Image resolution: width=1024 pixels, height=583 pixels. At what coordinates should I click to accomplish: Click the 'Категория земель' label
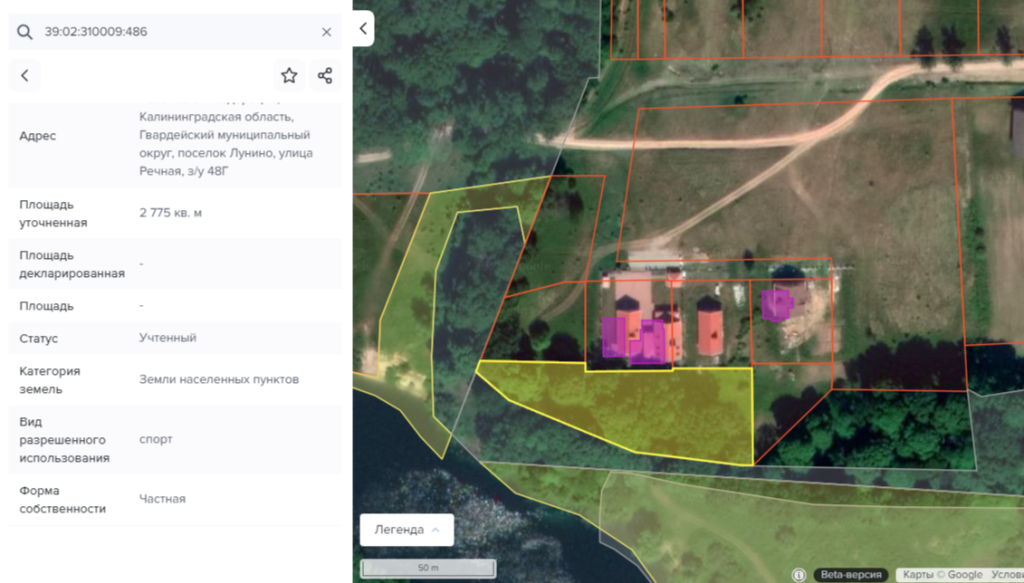pos(50,380)
